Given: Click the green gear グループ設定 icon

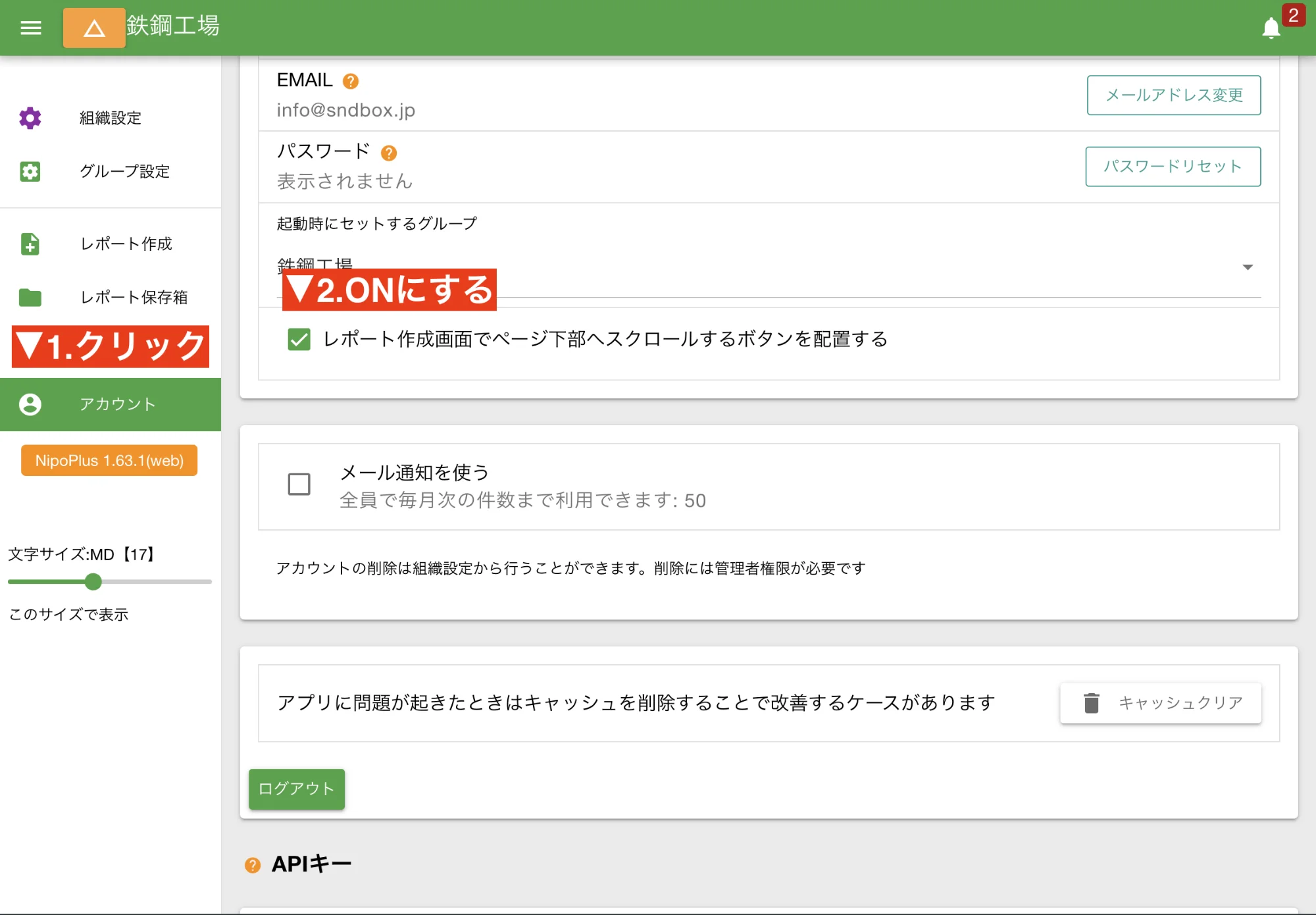Looking at the screenshot, I should [30, 171].
